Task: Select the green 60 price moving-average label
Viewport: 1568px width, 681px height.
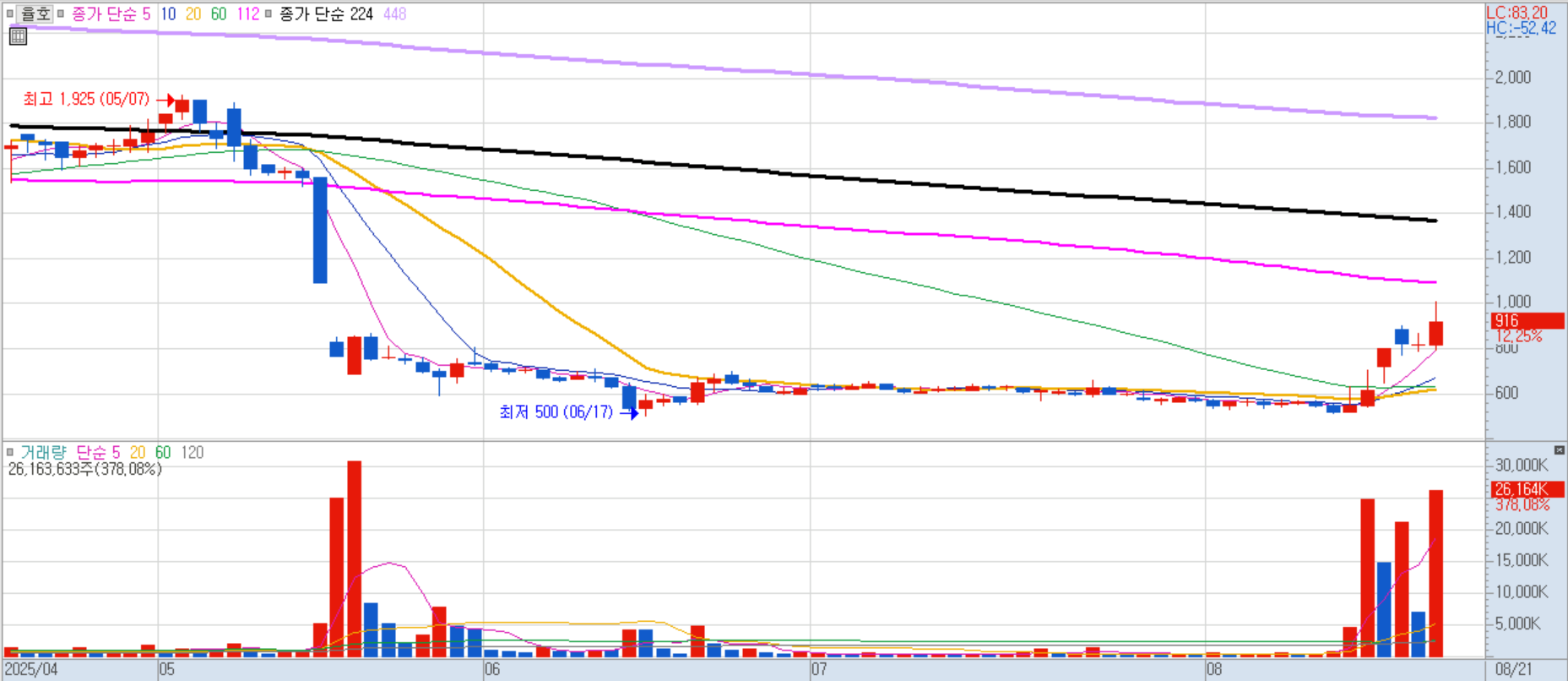Action: (x=219, y=14)
